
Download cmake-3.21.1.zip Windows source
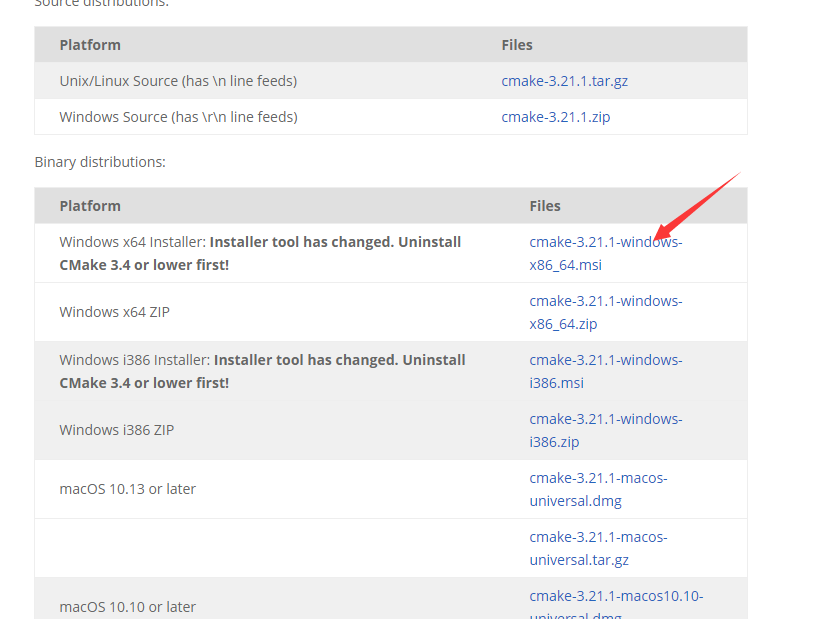click(x=555, y=117)
